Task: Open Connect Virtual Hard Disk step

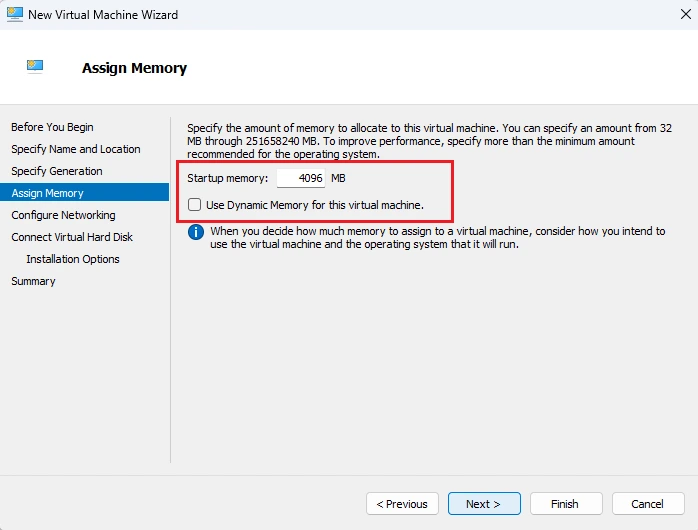Action: 72,237
